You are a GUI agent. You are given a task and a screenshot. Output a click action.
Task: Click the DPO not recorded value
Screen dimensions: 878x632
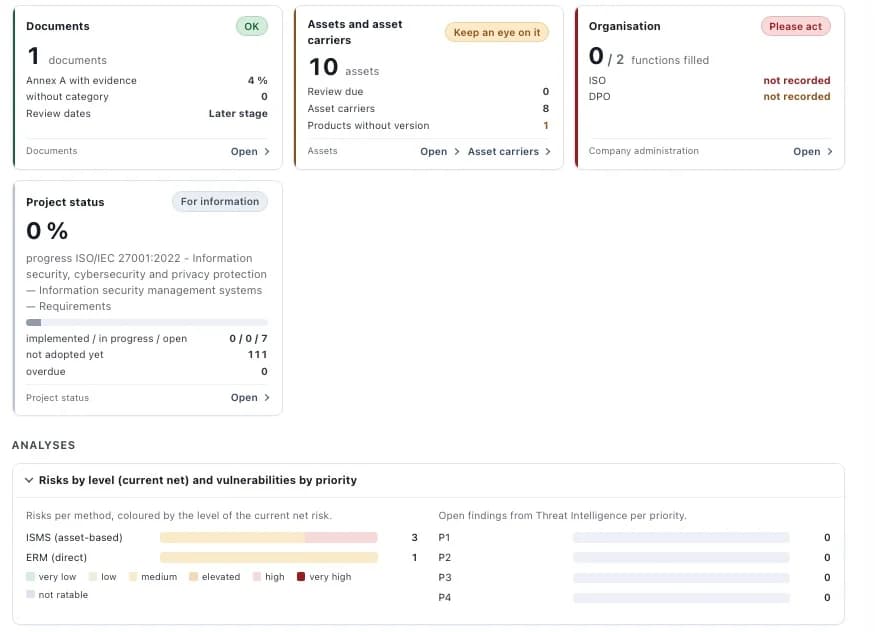(797, 97)
